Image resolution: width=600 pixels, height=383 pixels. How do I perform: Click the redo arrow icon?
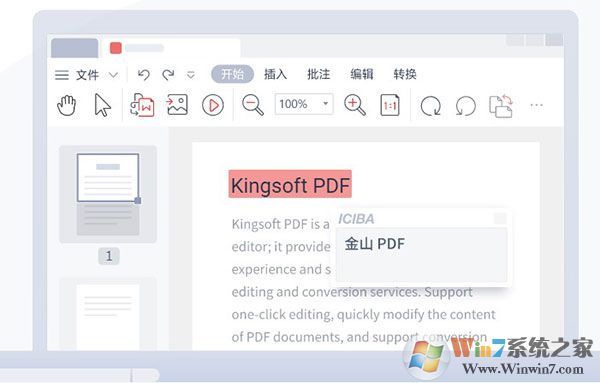click(x=168, y=75)
